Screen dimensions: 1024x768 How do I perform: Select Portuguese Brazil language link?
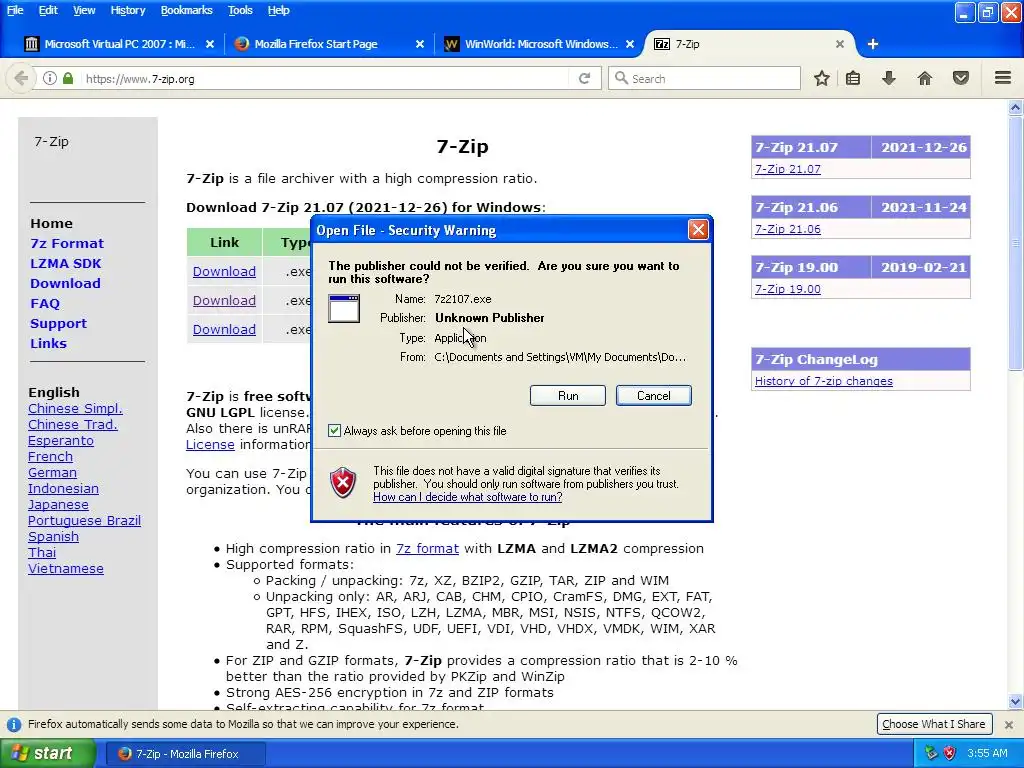pos(84,520)
